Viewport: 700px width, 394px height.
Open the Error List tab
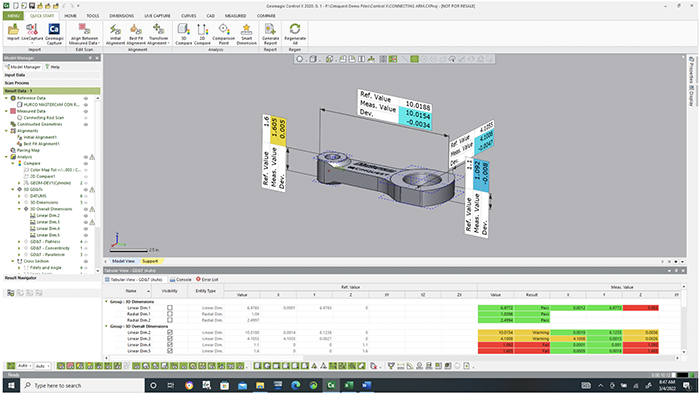click(208, 279)
